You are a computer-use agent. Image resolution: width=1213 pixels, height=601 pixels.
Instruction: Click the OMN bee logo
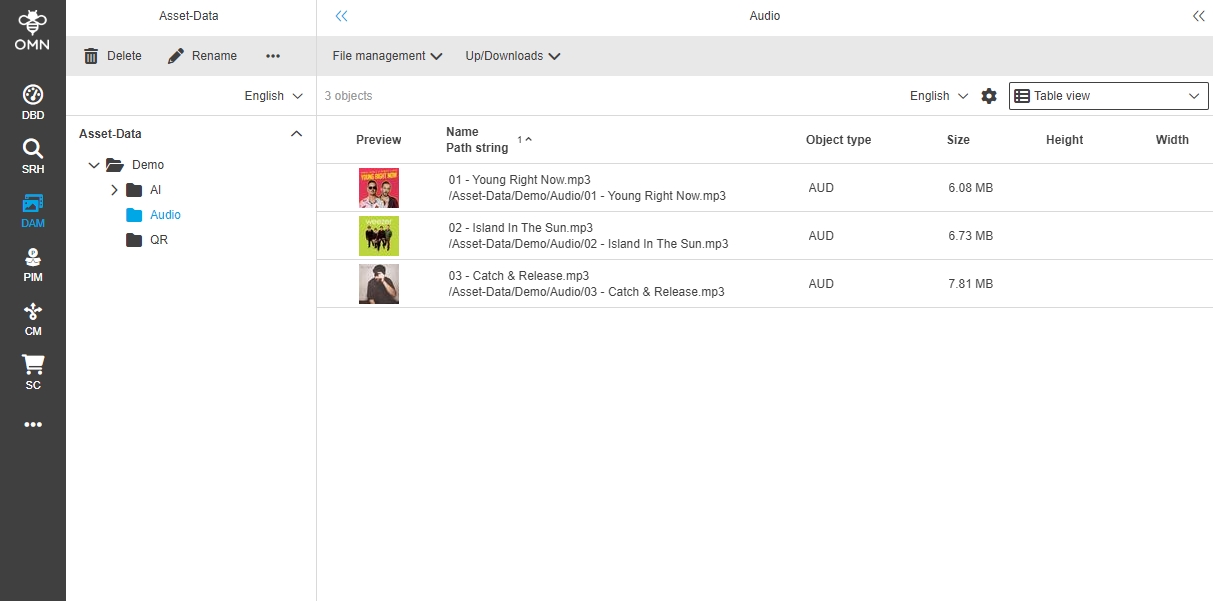click(33, 30)
